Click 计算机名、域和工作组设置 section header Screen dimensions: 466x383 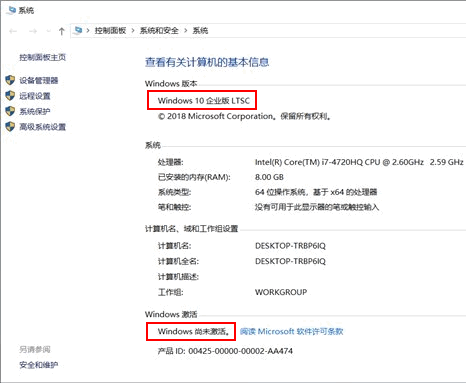tap(192, 229)
